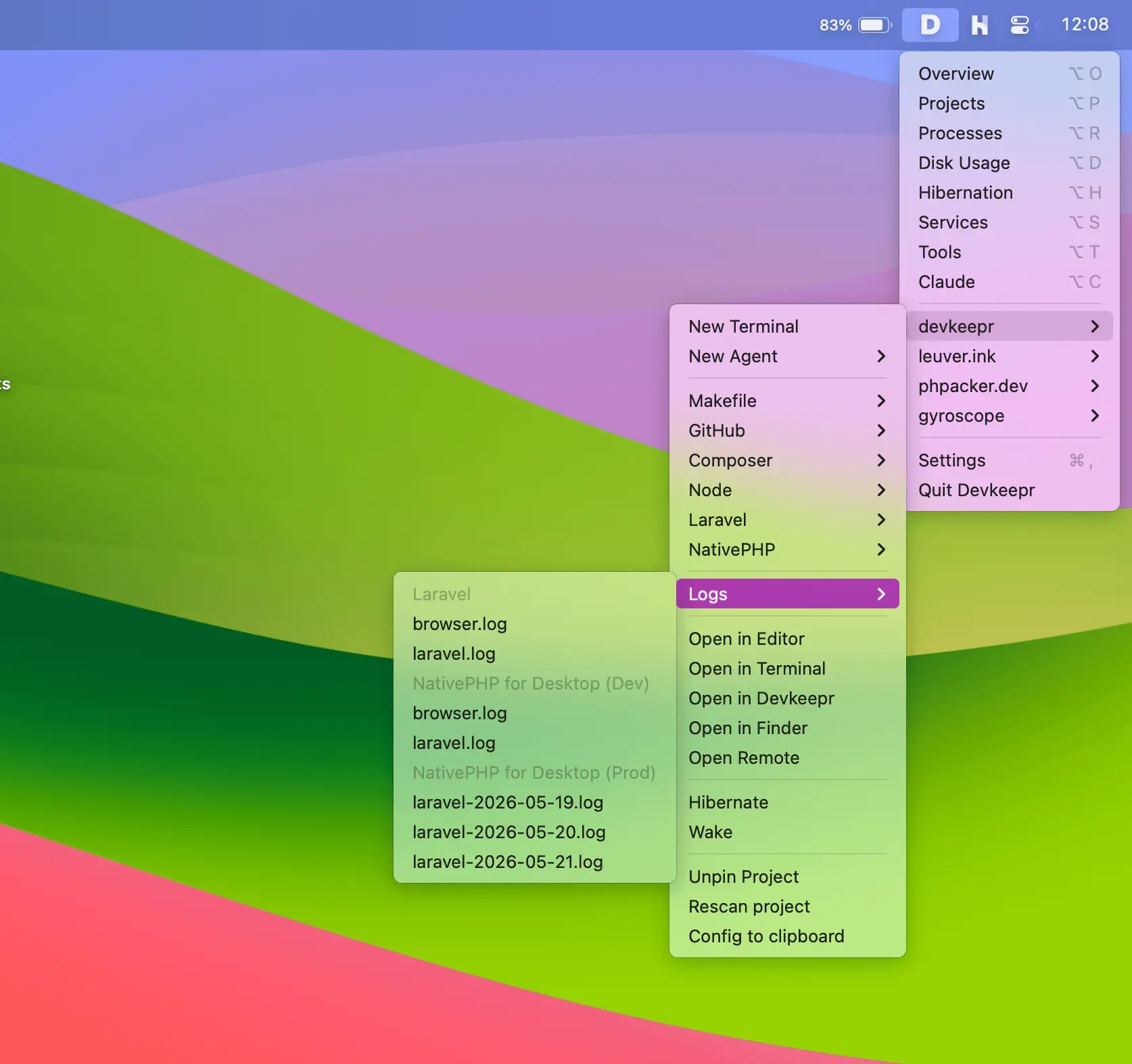
Task: Expand the New Agent submenu
Action: [788, 356]
